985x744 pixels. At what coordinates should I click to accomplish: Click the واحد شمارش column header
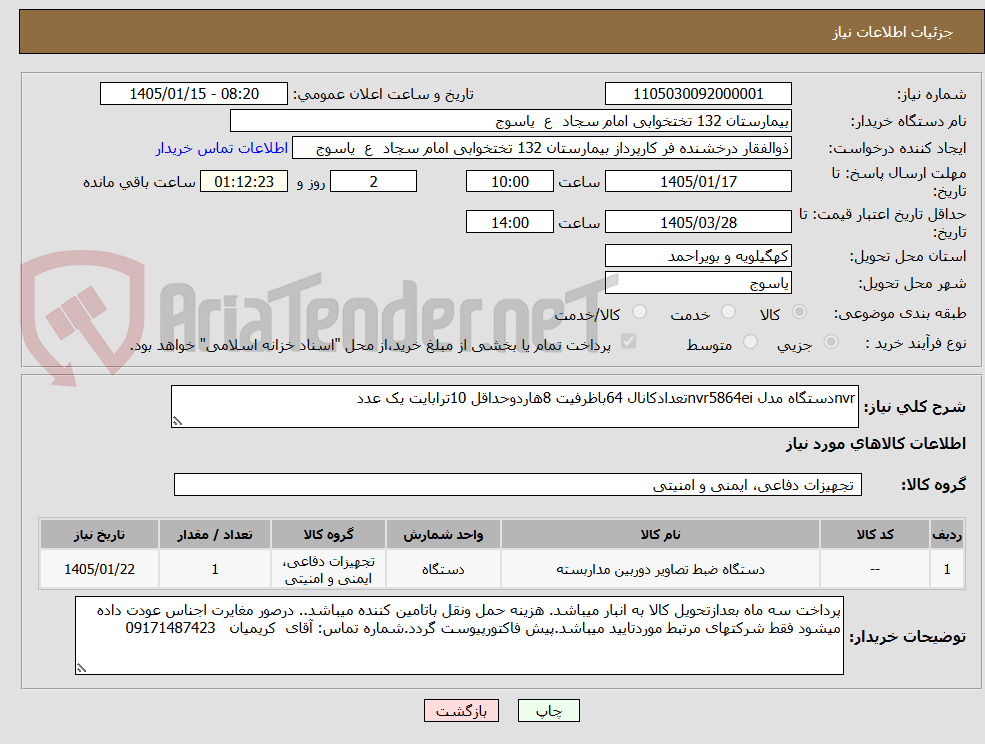443,534
